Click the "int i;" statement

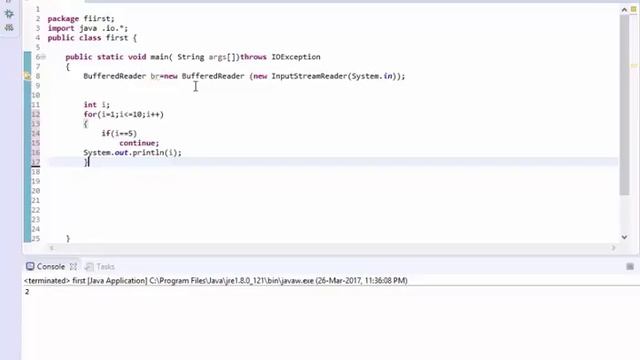click(x=97, y=105)
